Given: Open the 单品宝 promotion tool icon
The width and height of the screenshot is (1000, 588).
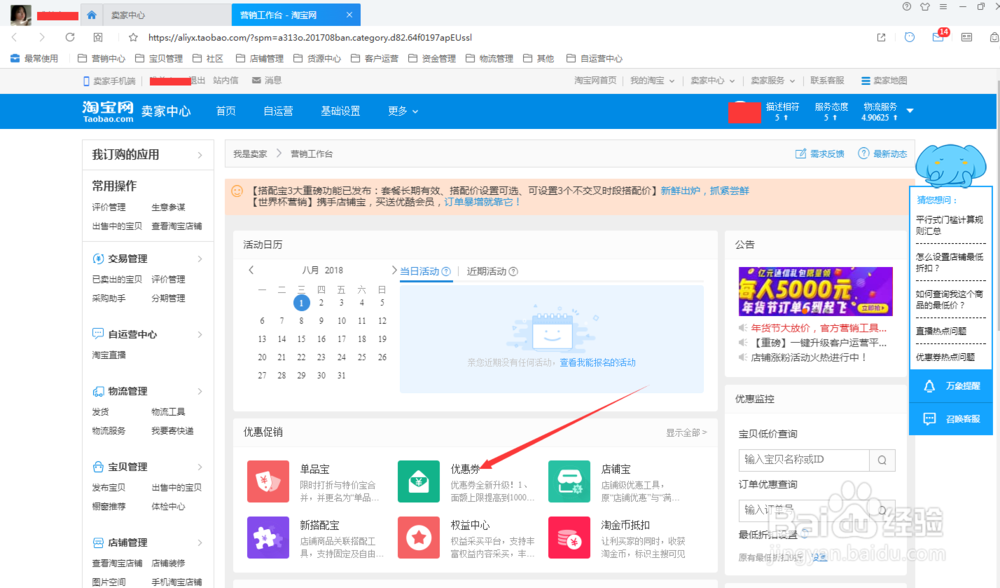Looking at the screenshot, I should tap(268, 481).
